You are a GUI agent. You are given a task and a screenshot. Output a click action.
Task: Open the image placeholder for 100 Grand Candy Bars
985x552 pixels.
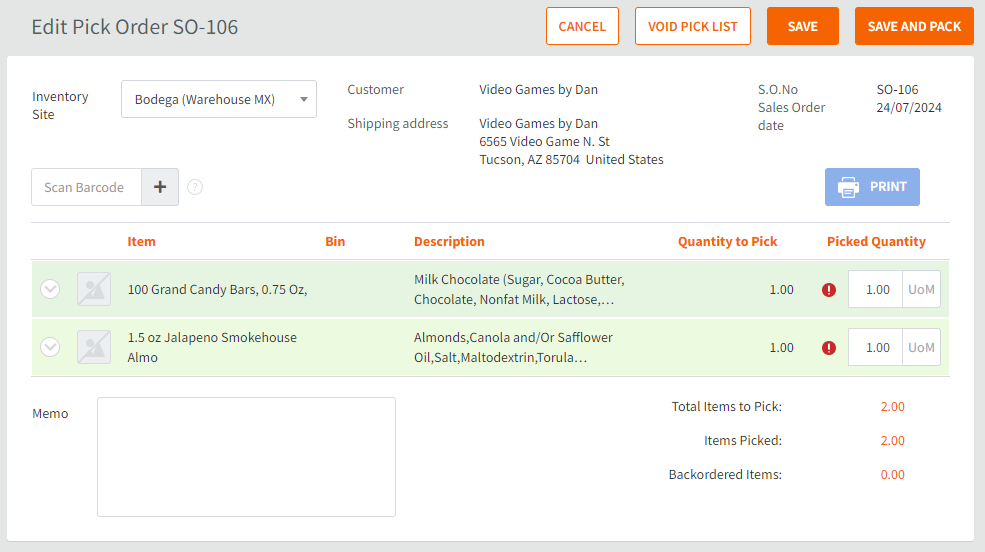point(94,289)
